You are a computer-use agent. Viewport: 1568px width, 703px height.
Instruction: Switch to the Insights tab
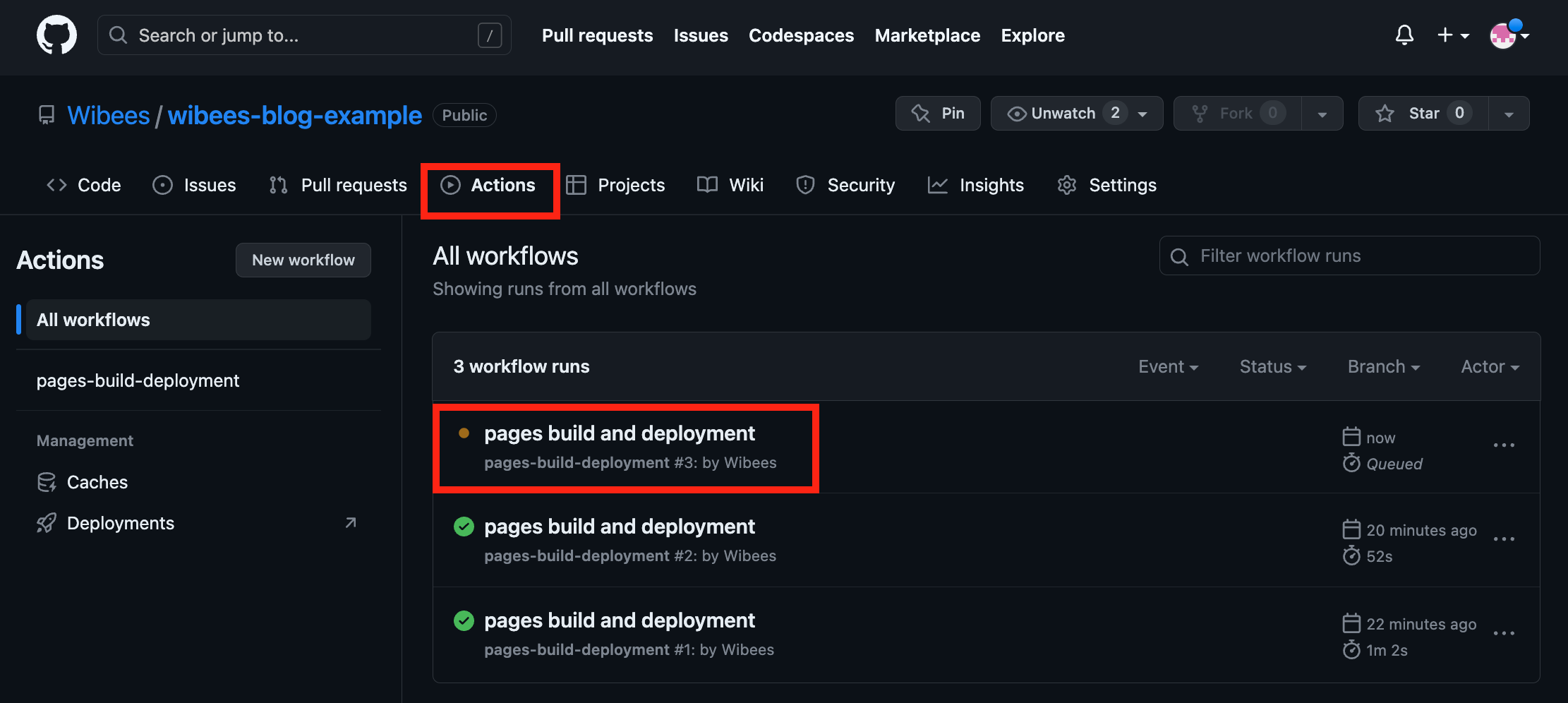(976, 185)
